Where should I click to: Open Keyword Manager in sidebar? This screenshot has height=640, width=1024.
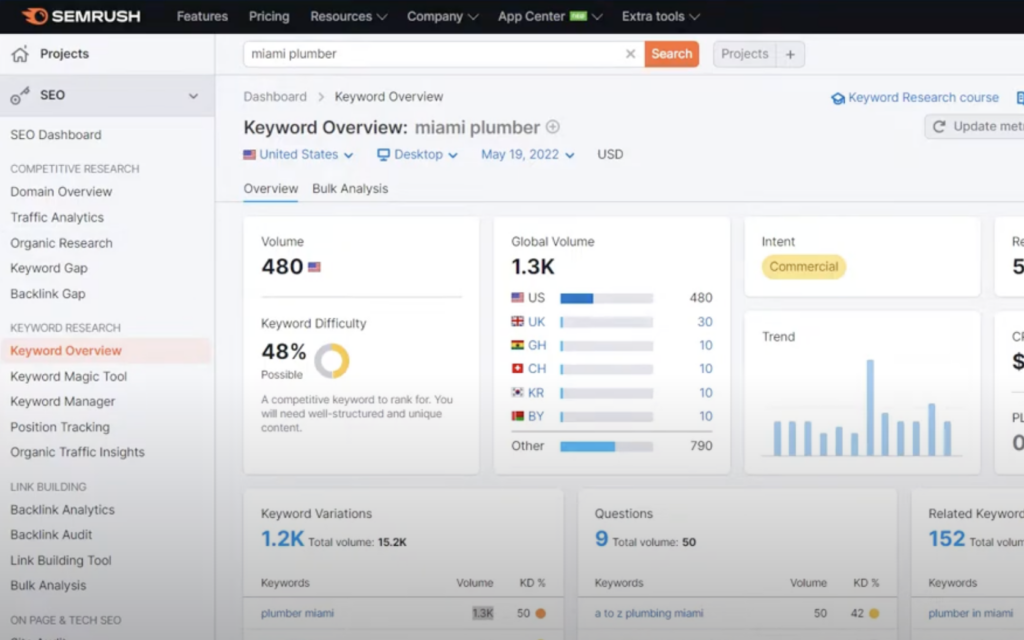point(63,402)
